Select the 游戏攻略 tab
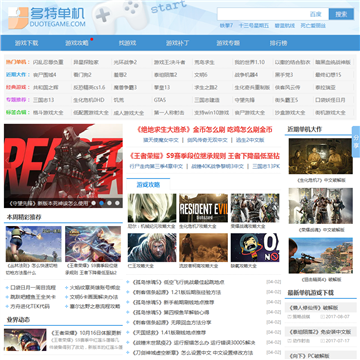This screenshot has width=360, height=360. (148, 185)
